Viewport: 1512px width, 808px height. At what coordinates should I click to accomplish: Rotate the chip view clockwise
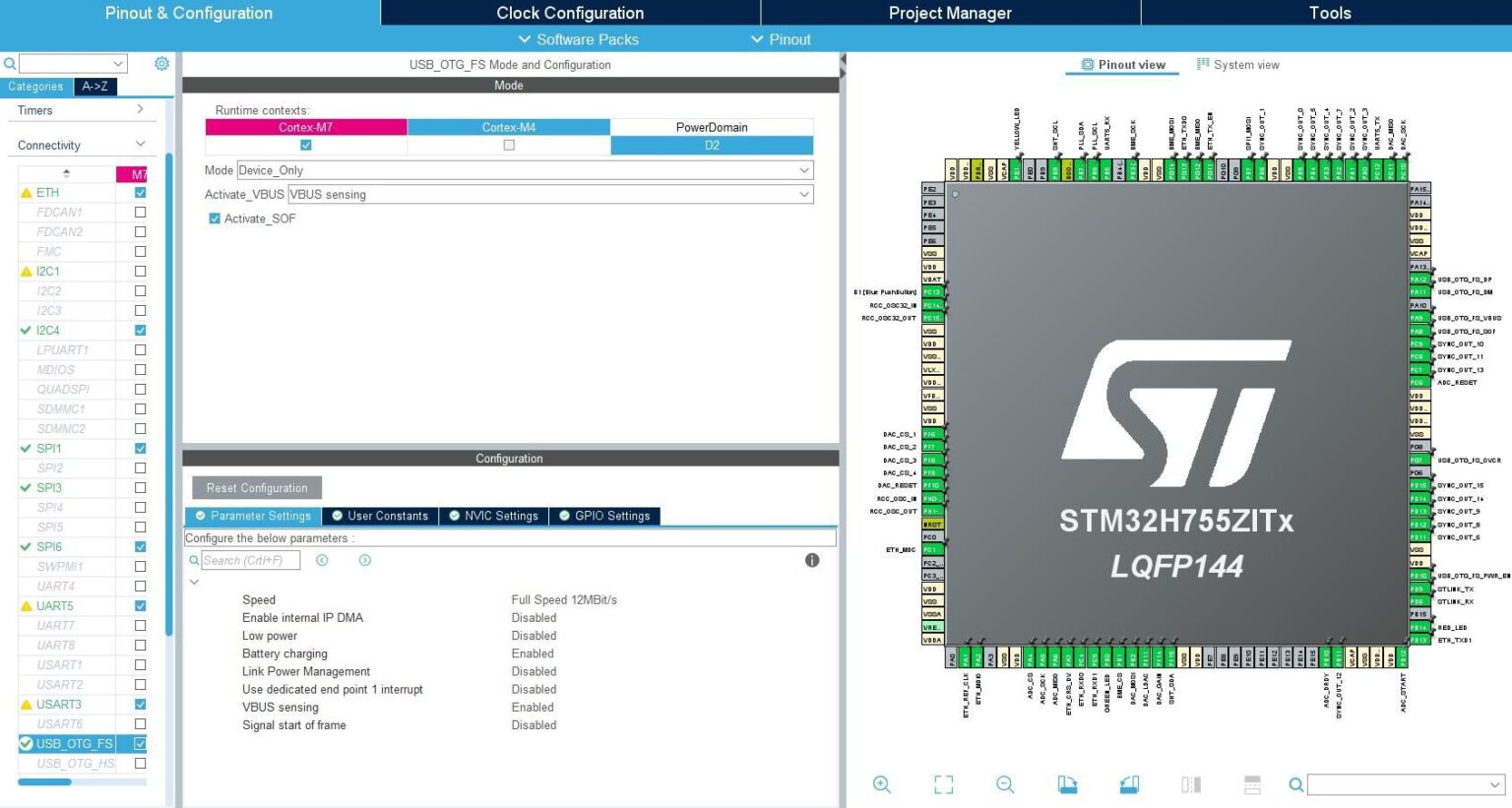1067,784
